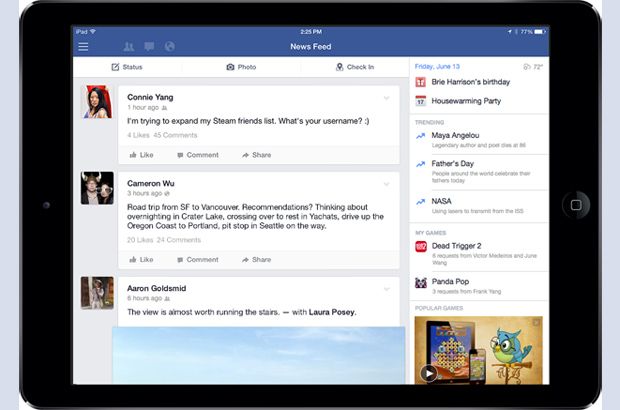Open Laura Posey tagged name link

point(332,312)
